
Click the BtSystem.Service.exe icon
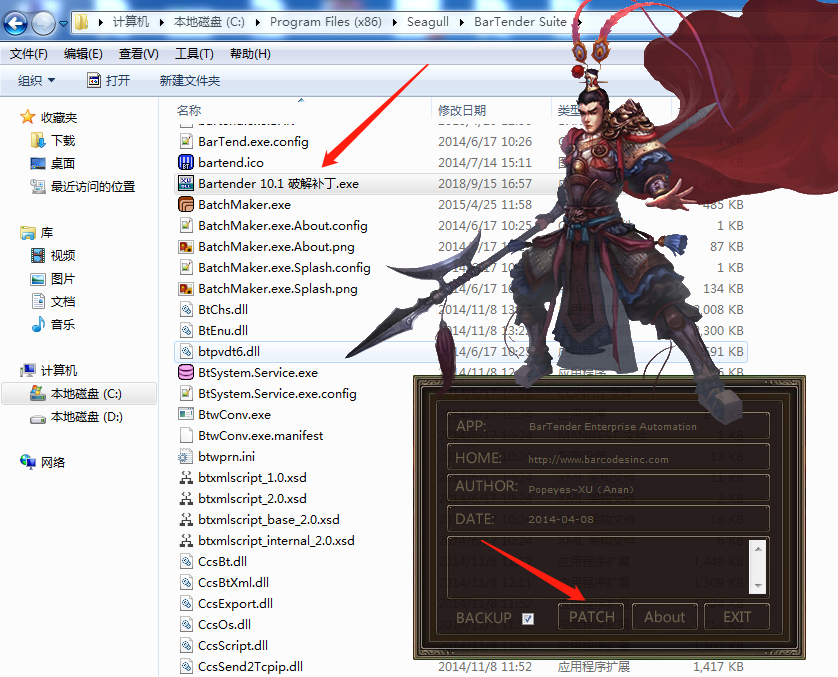(x=185, y=372)
